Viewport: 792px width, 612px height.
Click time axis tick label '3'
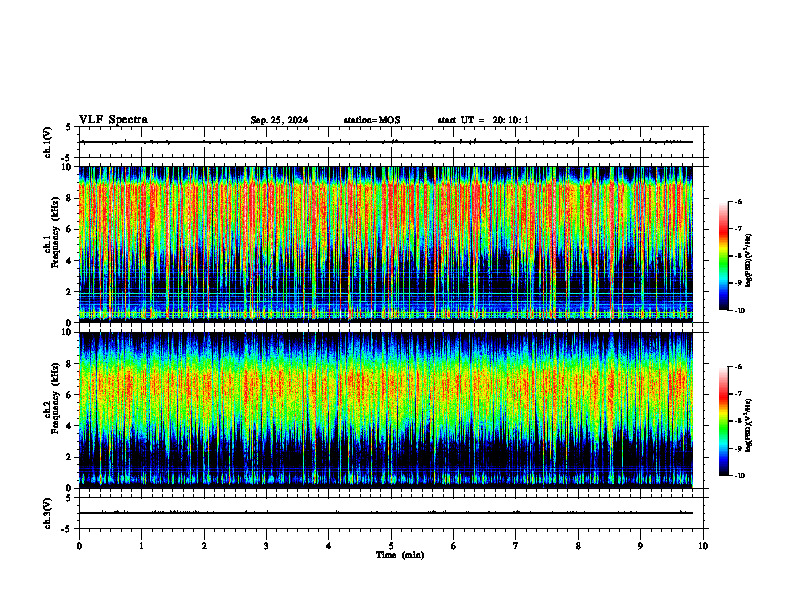pyautogui.click(x=266, y=546)
